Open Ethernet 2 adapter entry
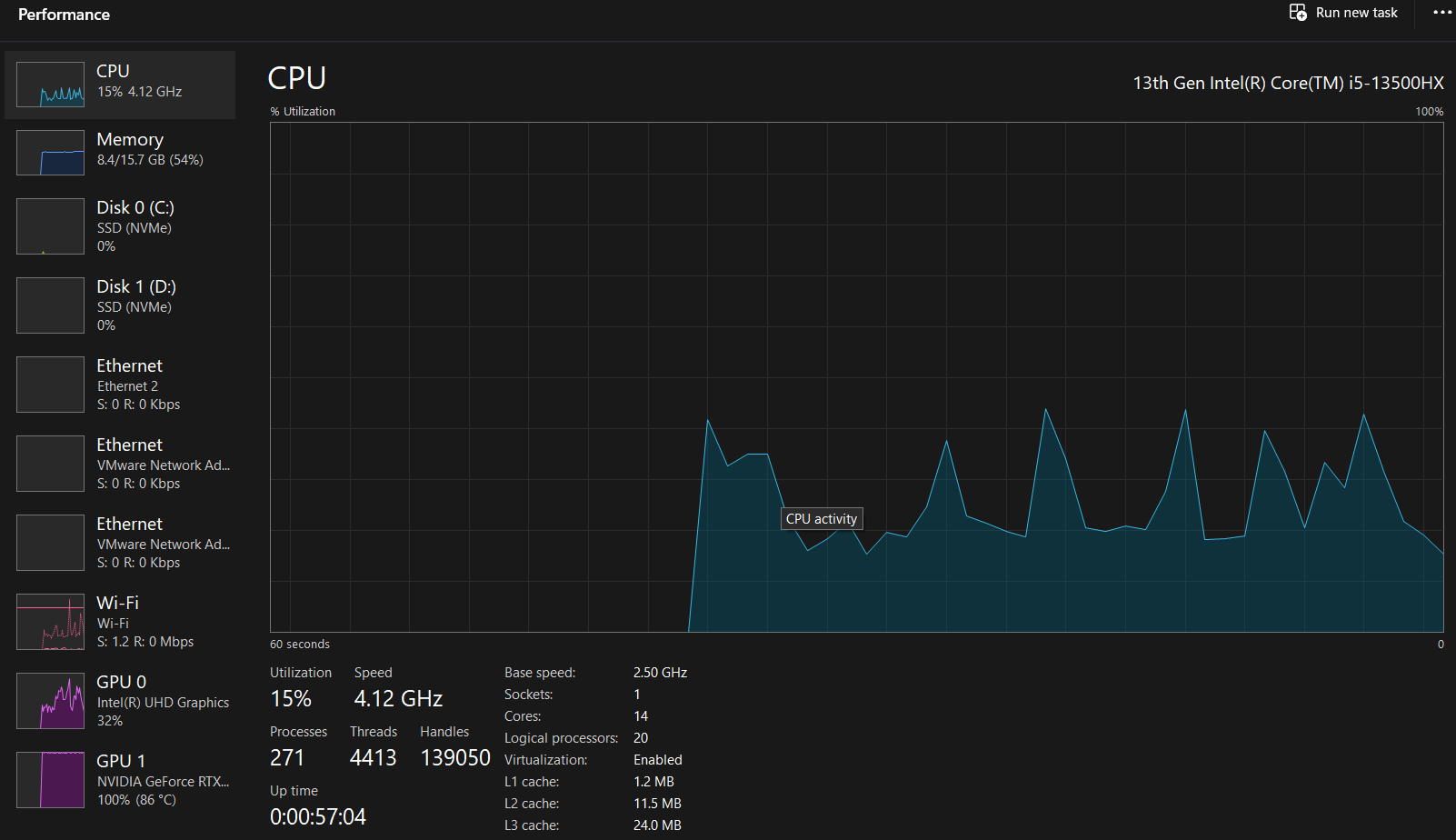This screenshot has width=1456, height=840. [120, 385]
